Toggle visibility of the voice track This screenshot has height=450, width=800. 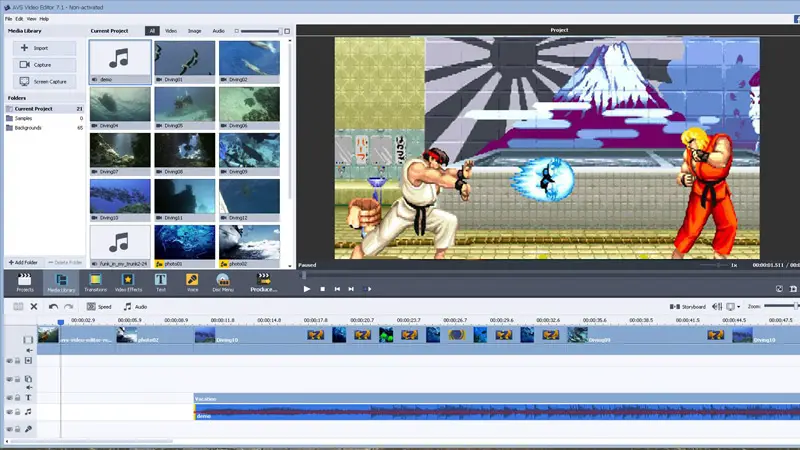[x=9, y=429]
